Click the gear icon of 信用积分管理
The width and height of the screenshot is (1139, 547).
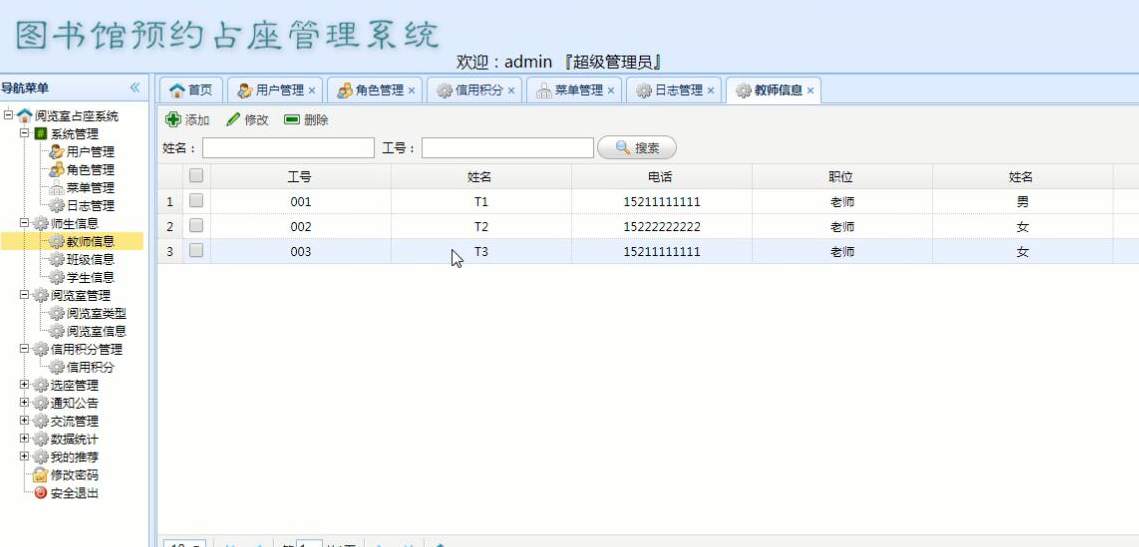[41, 349]
